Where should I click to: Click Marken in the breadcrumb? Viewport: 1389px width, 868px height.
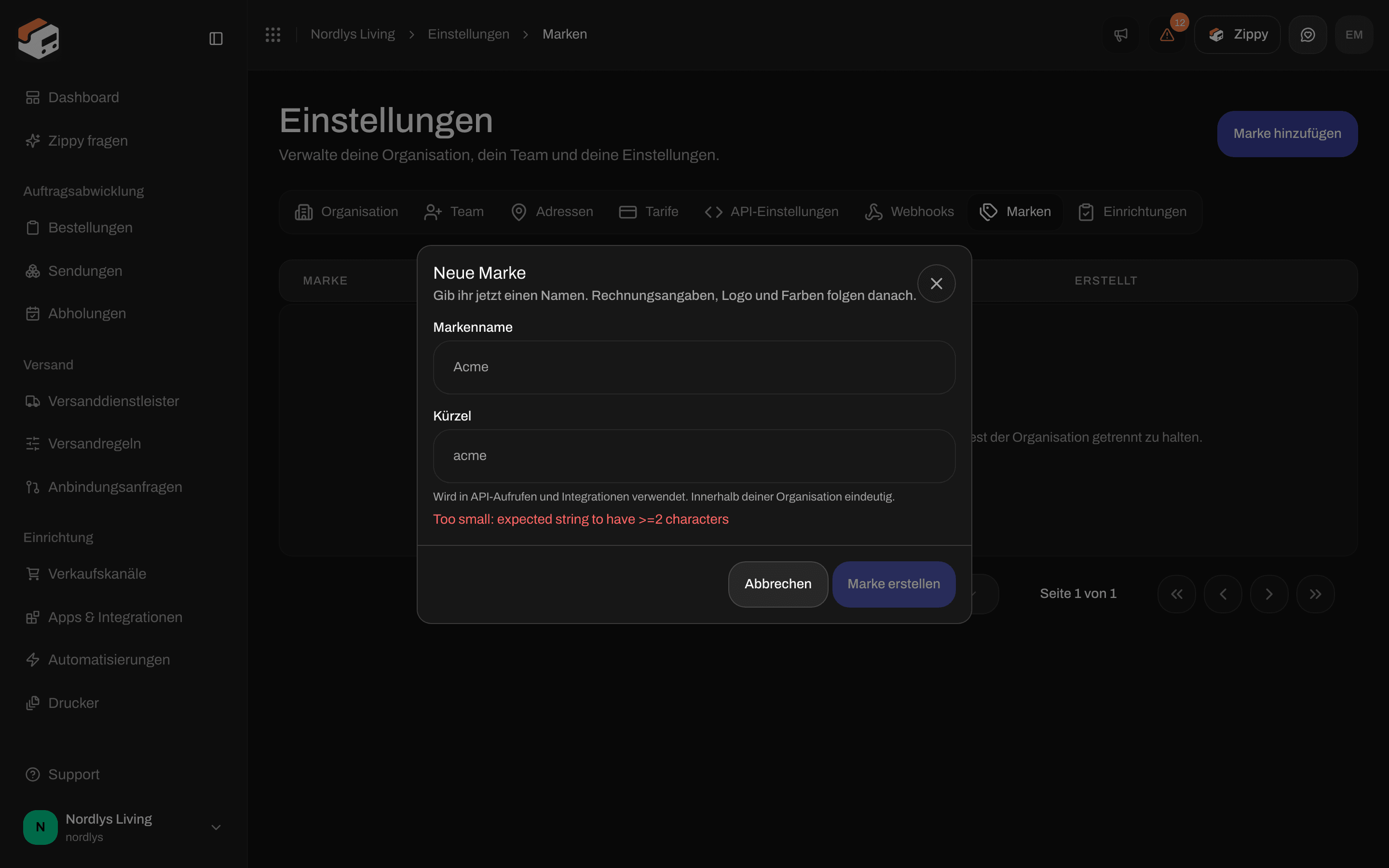[x=565, y=34]
